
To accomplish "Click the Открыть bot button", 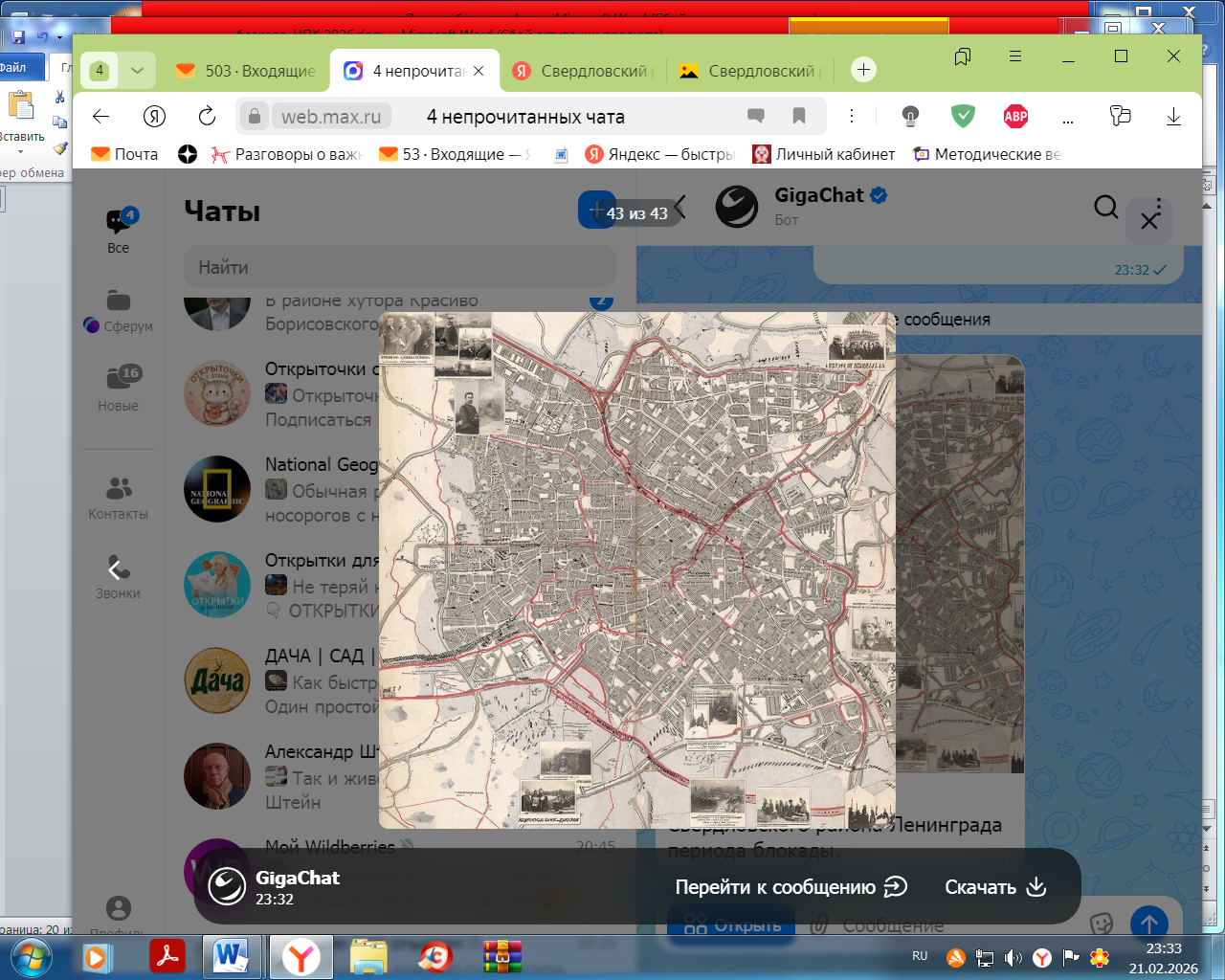I will pyautogui.click(x=732, y=924).
